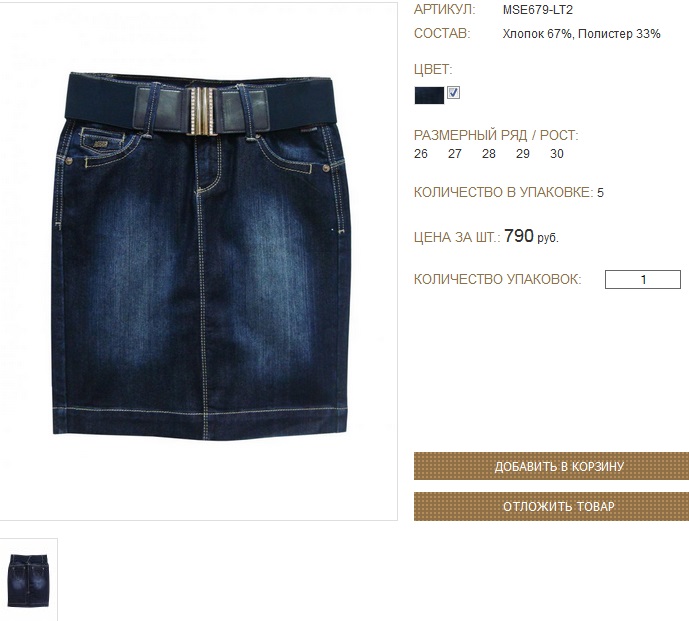Click the article code MSE679-LT2

(x=538, y=10)
